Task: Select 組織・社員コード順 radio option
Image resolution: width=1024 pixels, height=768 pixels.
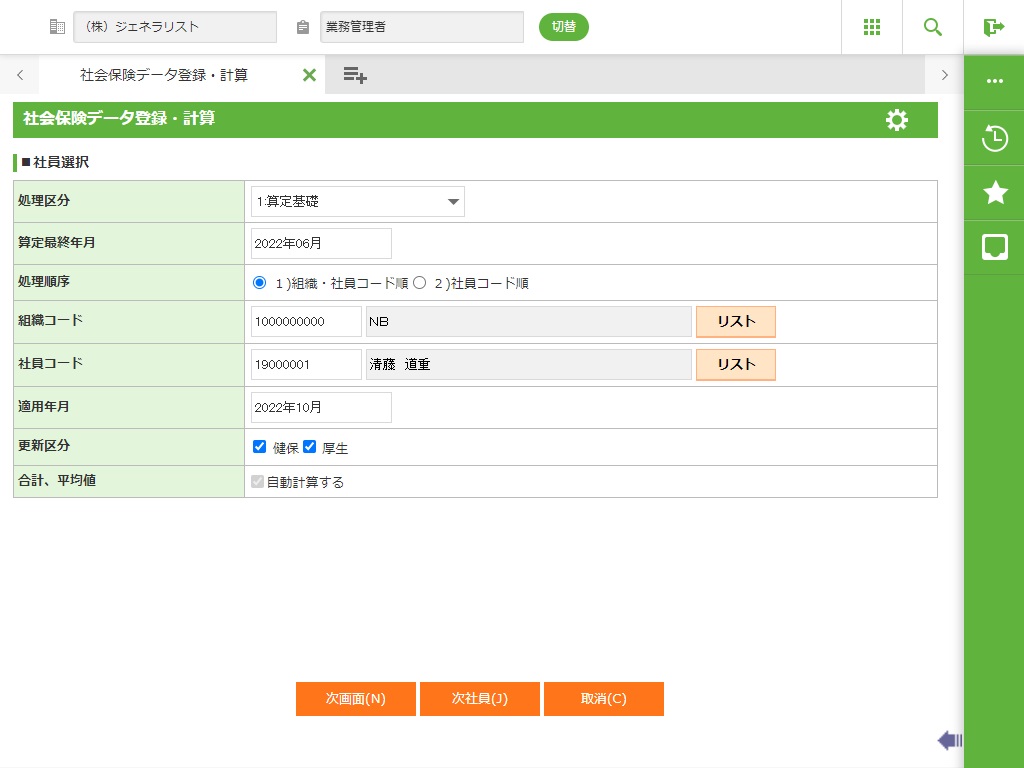Action: pyautogui.click(x=260, y=283)
